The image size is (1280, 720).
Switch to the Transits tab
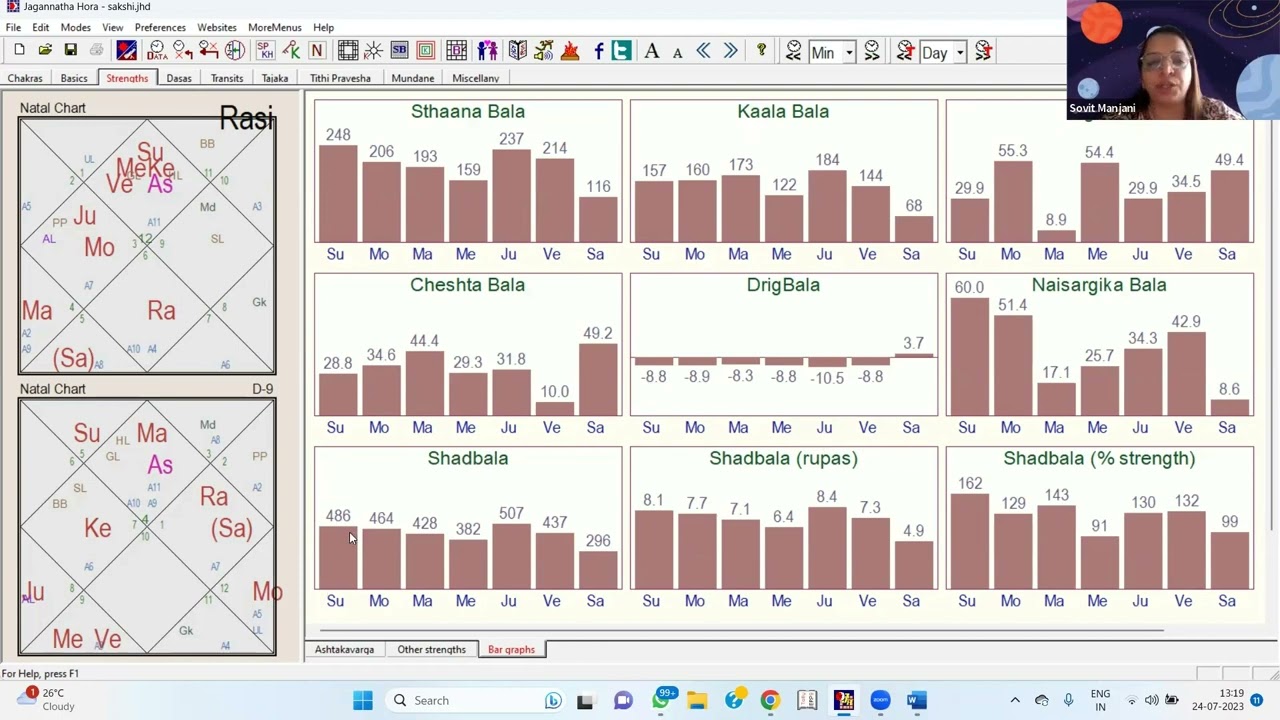[x=227, y=78]
